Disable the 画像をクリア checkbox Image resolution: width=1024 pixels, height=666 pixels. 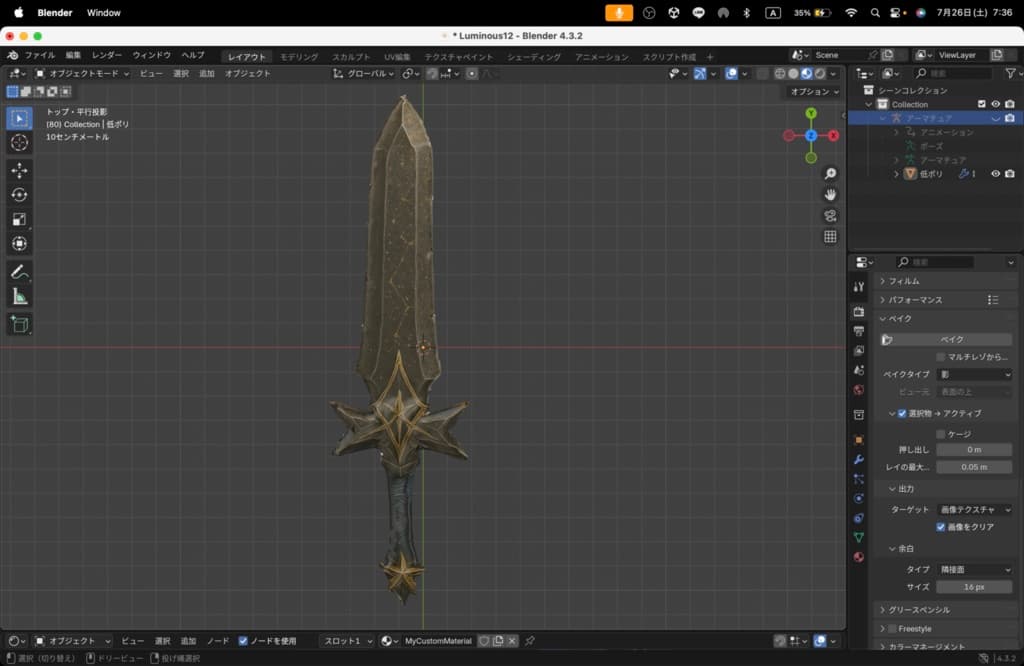941,527
